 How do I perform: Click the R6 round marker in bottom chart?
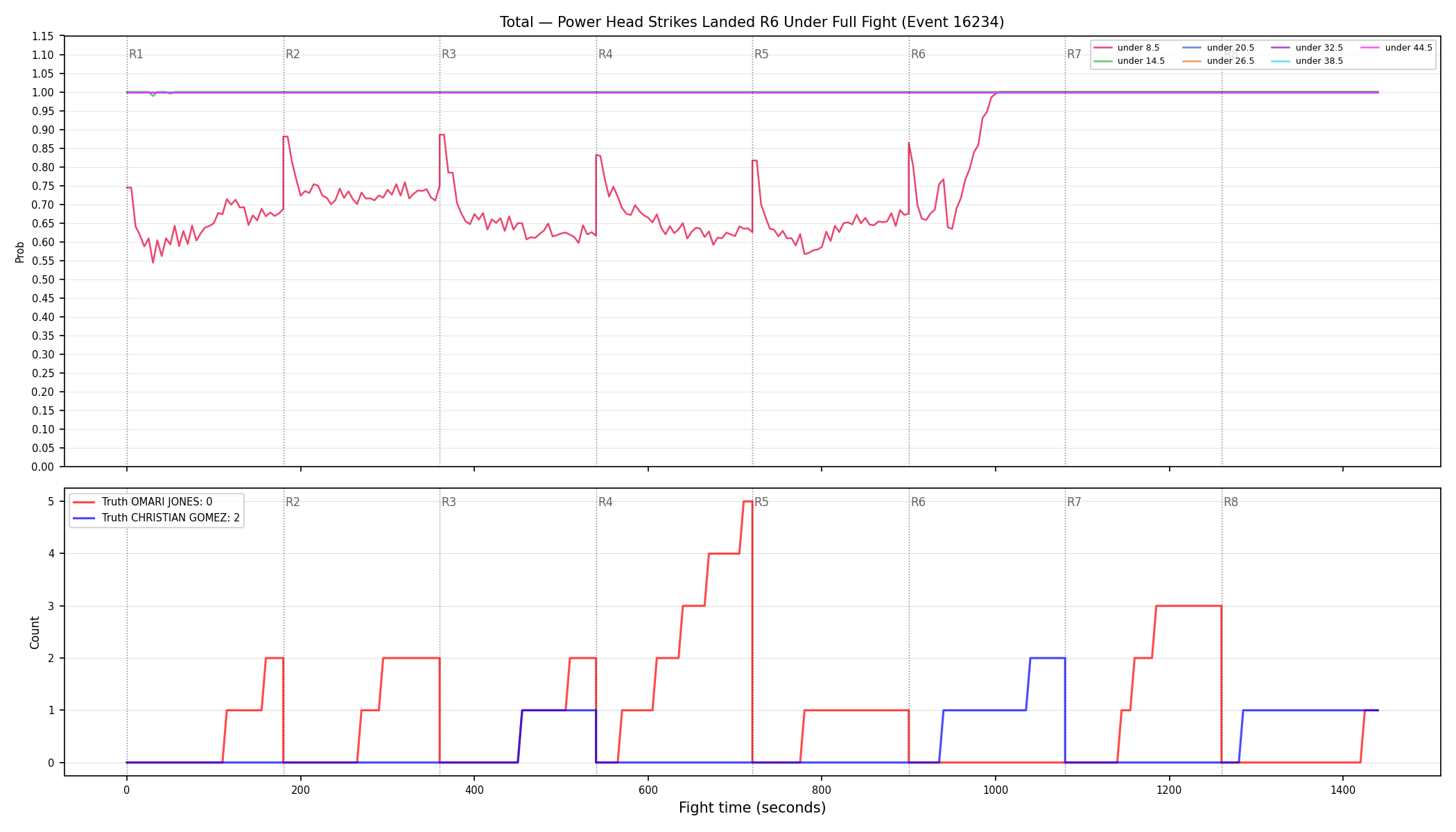[918, 502]
